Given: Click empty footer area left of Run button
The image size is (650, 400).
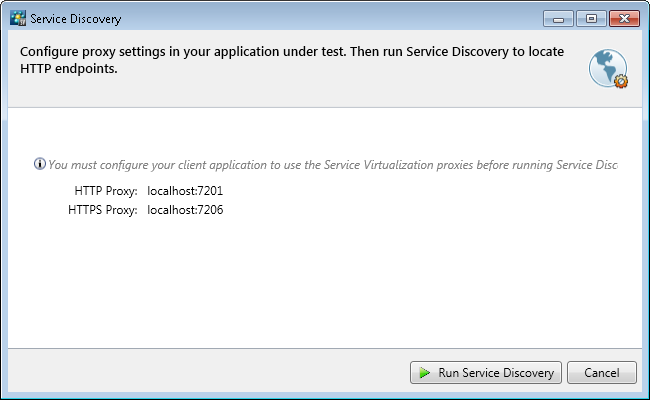Looking at the screenshot, I should tap(200, 373).
